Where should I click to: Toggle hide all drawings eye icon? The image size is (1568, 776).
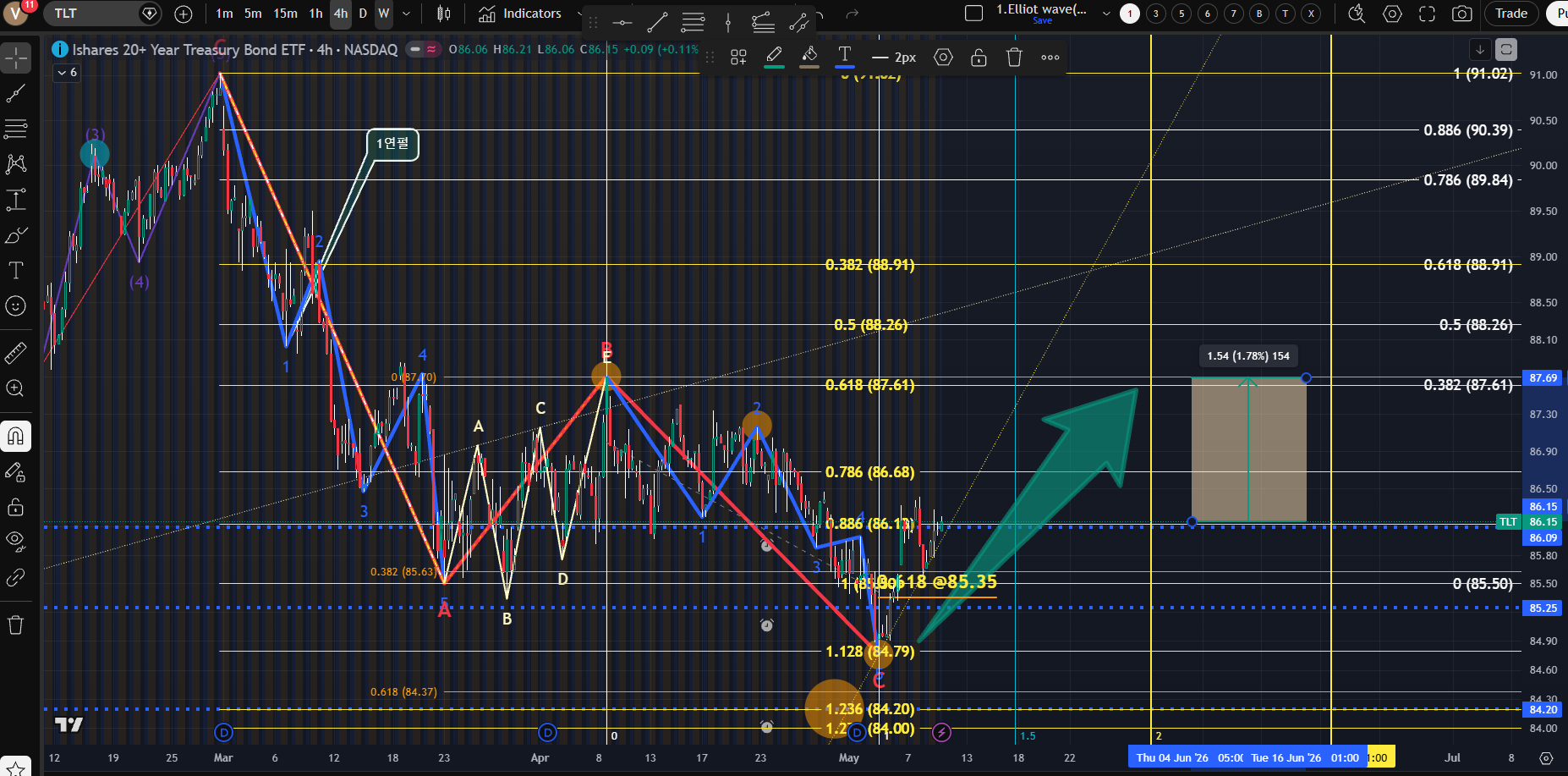click(16, 542)
